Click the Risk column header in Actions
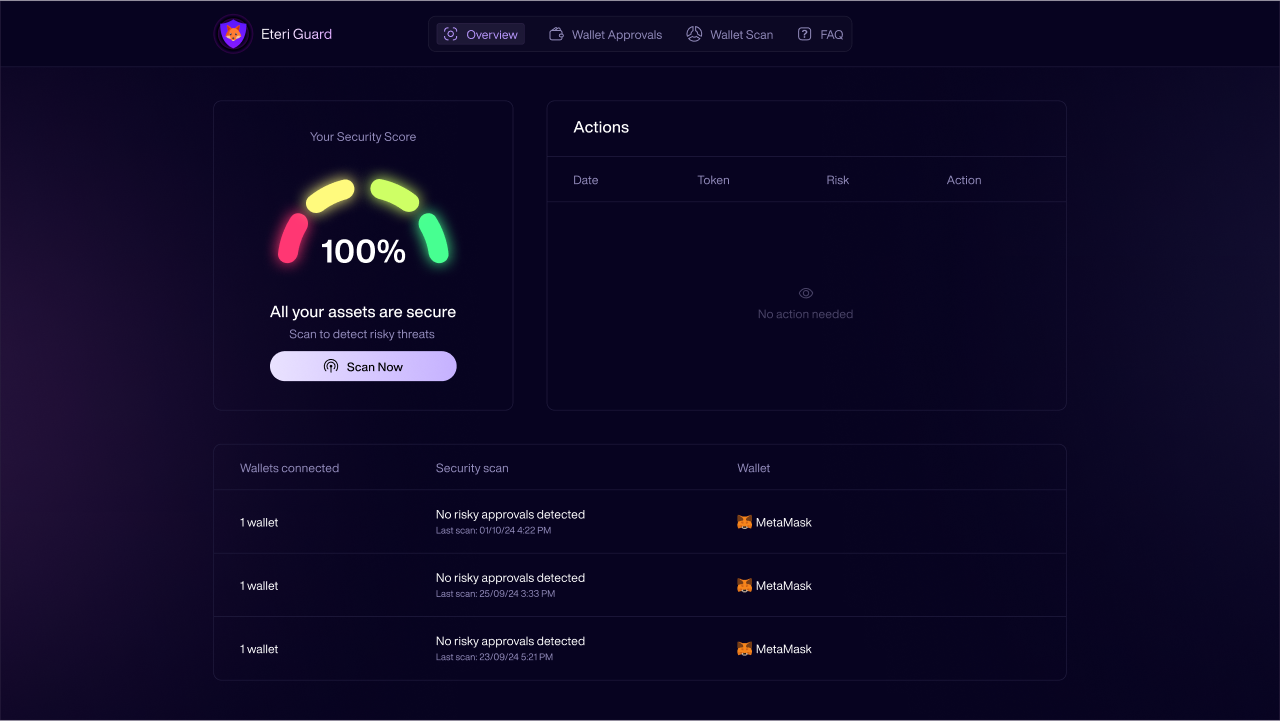Viewport: 1280px width, 721px height. pyautogui.click(x=837, y=180)
